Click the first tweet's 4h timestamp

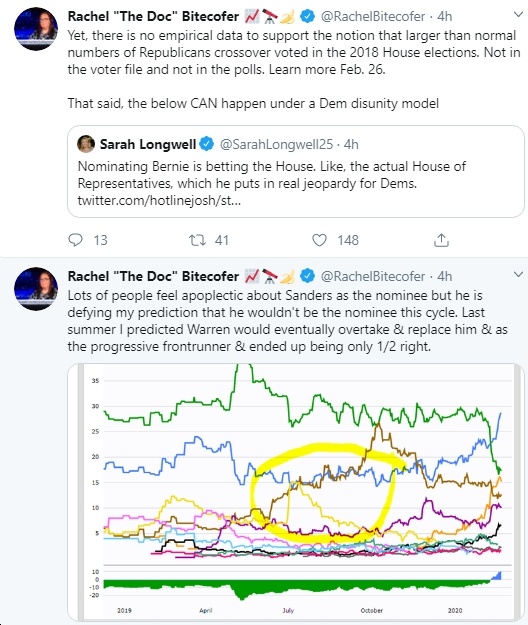tap(445, 16)
